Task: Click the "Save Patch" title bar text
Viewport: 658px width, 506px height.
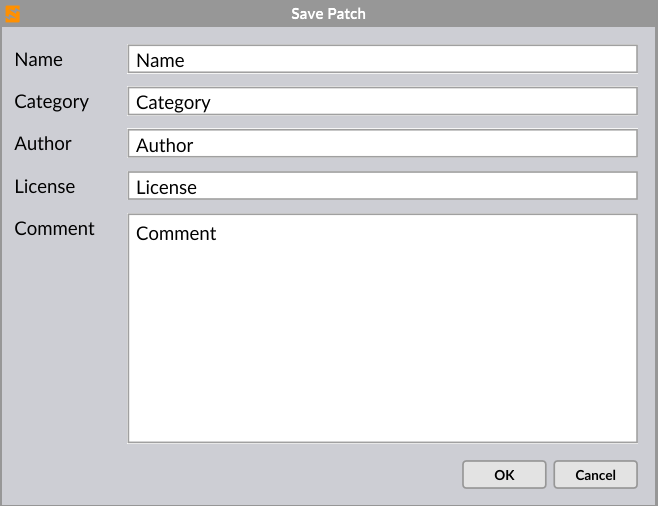Action: (328, 14)
